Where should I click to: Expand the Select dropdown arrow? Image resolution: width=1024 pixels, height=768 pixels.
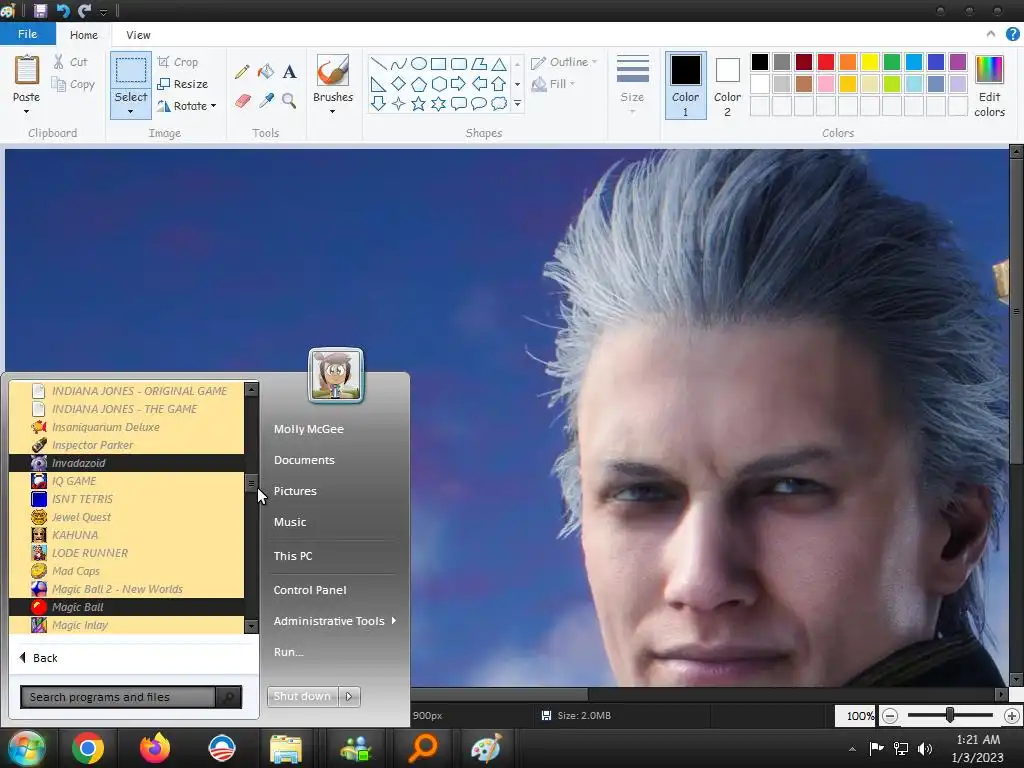coord(131,112)
